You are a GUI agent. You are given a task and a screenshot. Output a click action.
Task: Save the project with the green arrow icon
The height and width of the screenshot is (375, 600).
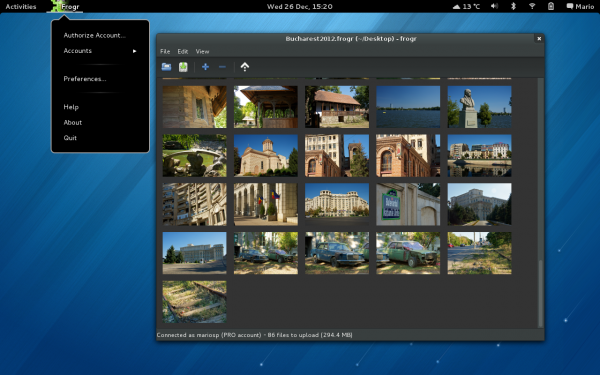coord(183,67)
